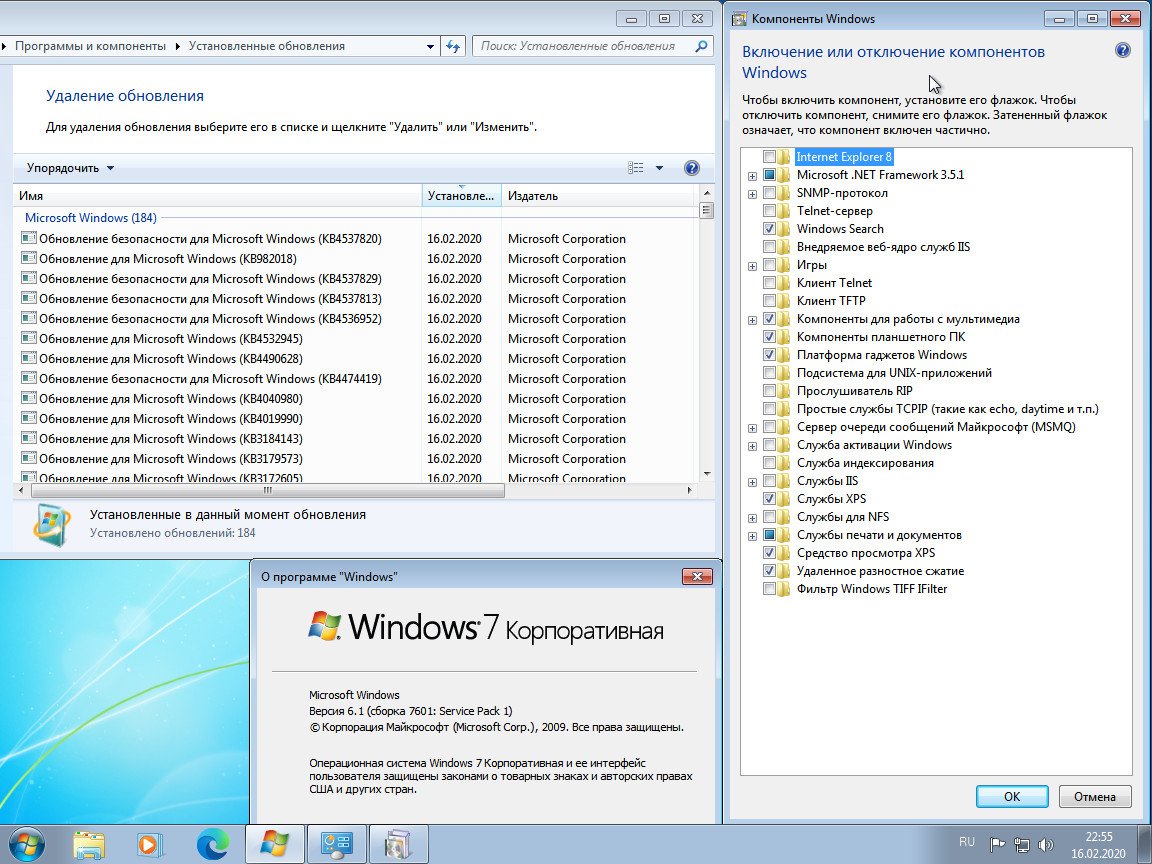The height and width of the screenshot is (864, 1152).
Task: Select the icon of update KB982018
Action: tap(29, 258)
